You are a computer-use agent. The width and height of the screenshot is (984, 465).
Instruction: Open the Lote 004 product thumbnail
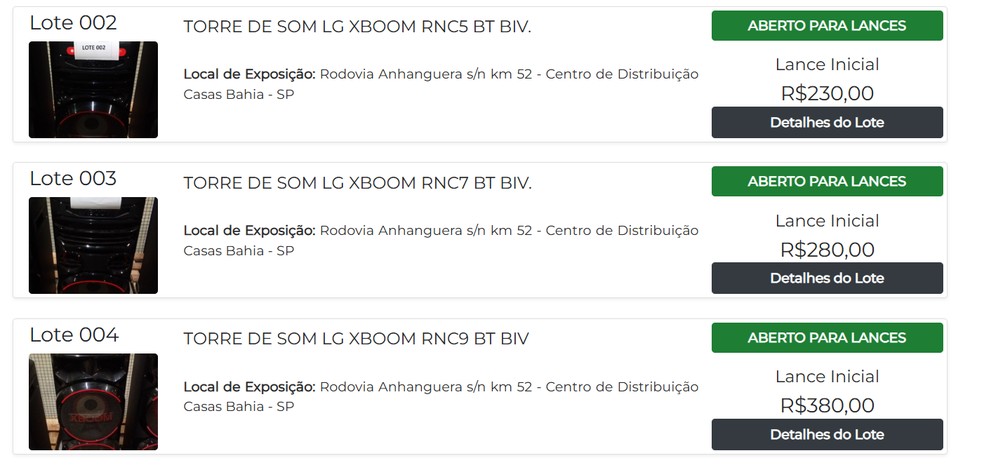[x=94, y=402]
